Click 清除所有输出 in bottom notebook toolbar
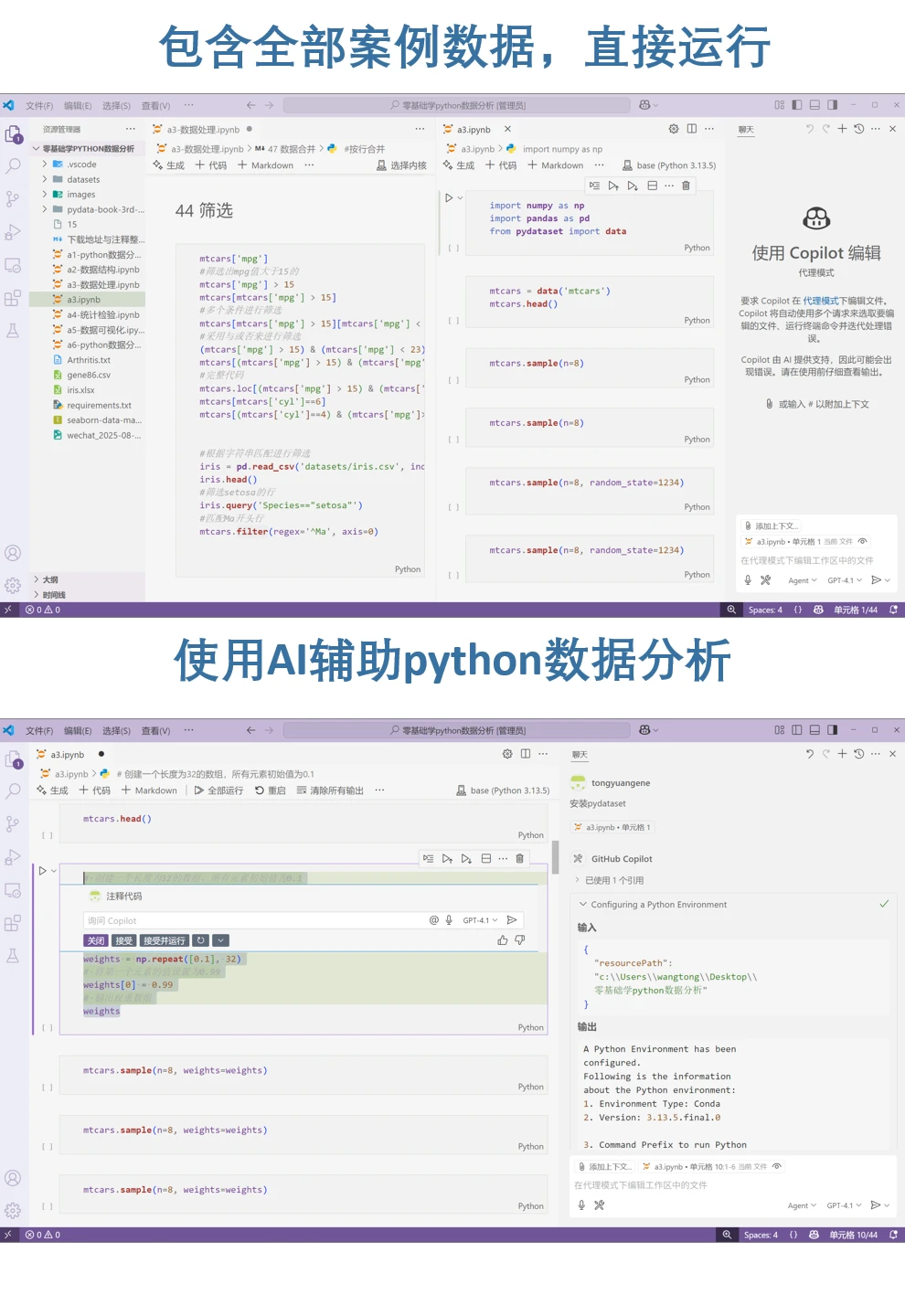Viewport: 905px width, 1316px height. [330, 791]
